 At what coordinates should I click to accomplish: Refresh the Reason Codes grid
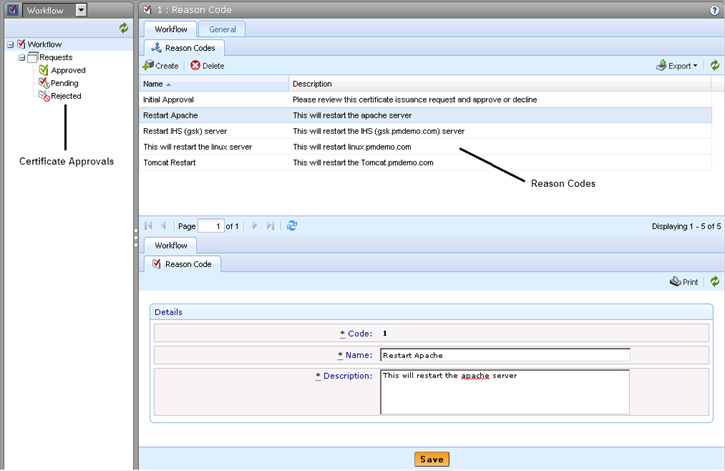pos(714,66)
